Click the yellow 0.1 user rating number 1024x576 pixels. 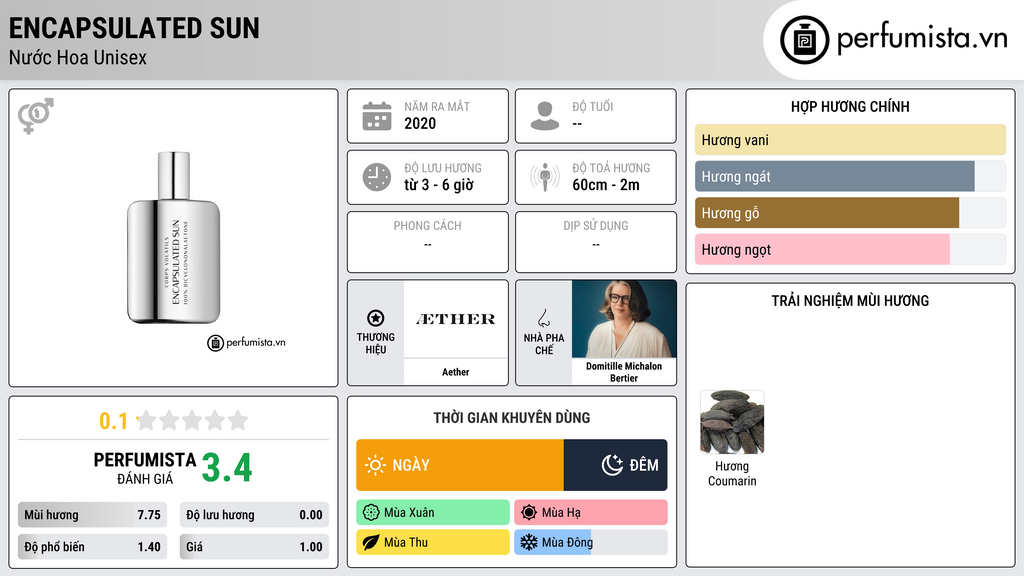click(x=113, y=421)
